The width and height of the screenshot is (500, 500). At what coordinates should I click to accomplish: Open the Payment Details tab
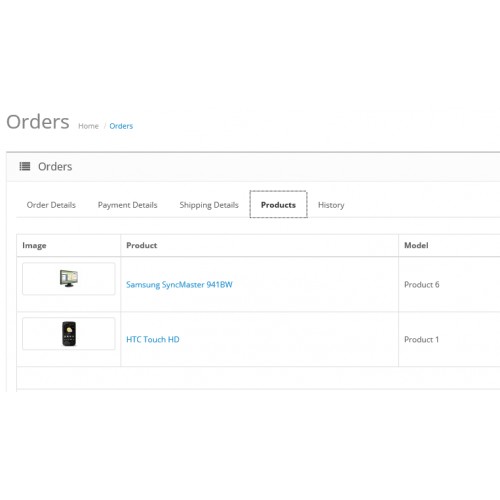click(x=127, y=205)
